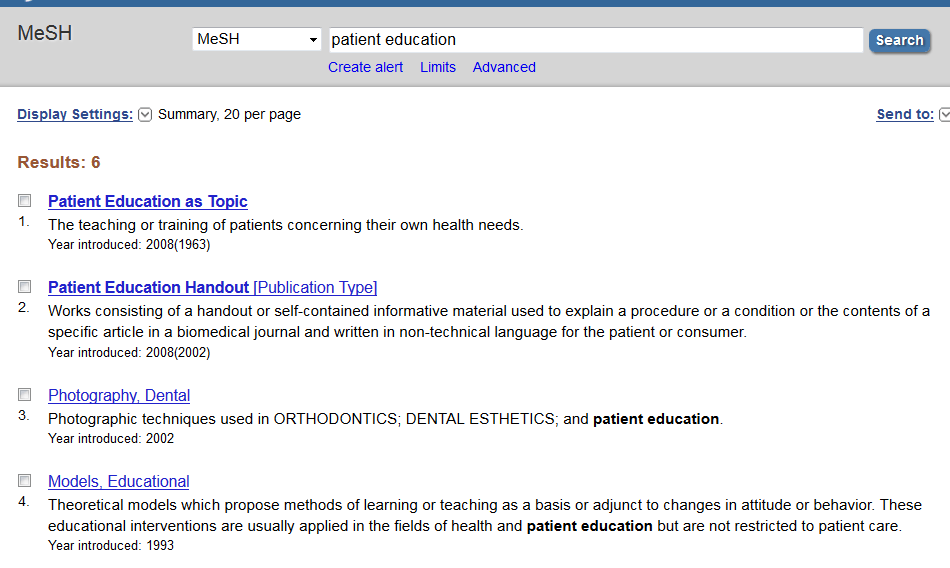Open the Limits link

[x=437, y=67]
